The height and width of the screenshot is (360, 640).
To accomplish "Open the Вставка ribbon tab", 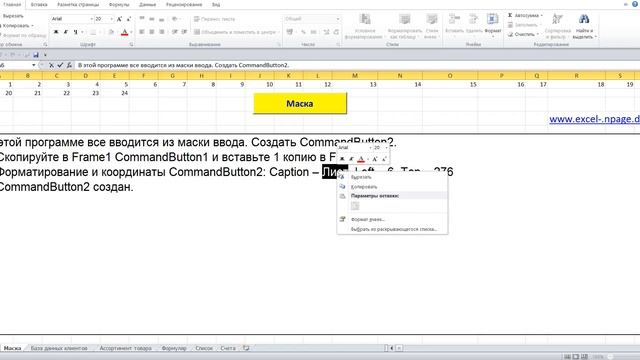I will (39, 4).
